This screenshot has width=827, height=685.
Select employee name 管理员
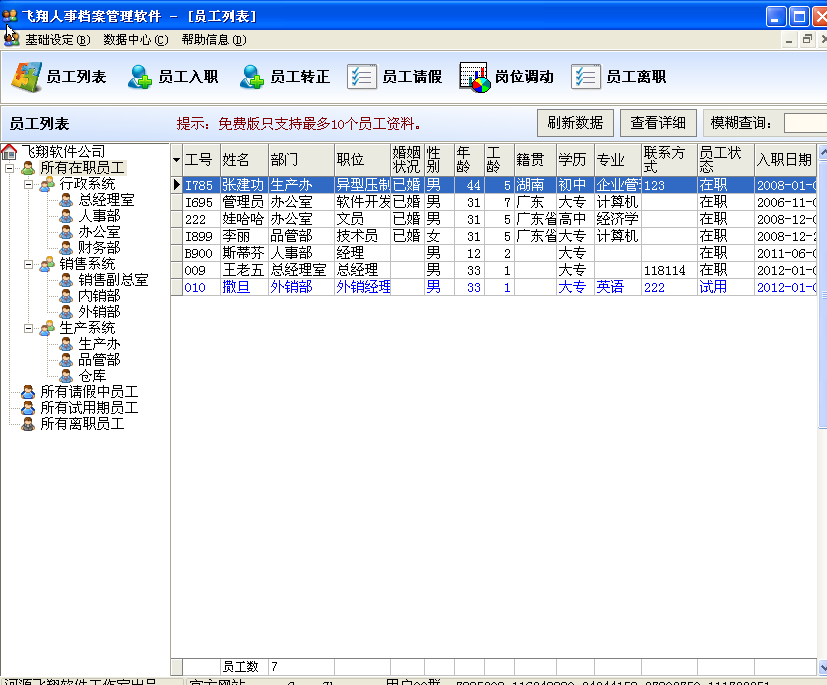(244, 202)
